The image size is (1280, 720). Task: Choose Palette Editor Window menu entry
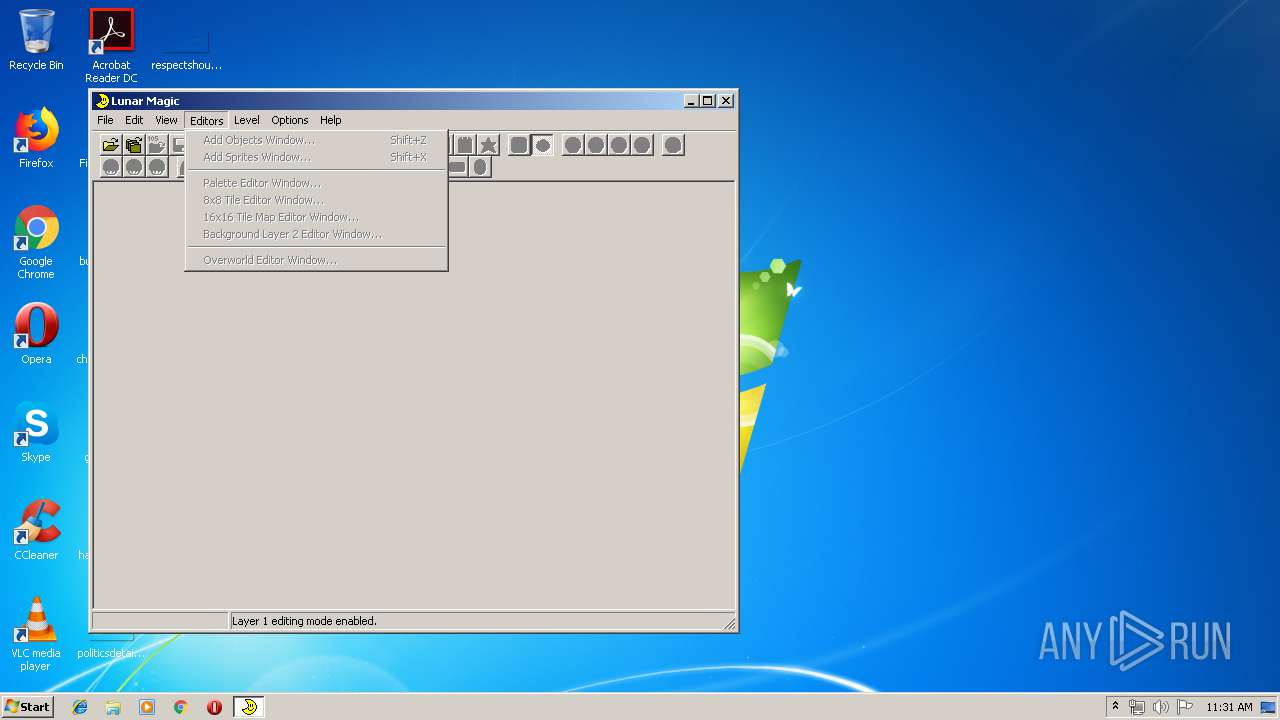(316, 183)
